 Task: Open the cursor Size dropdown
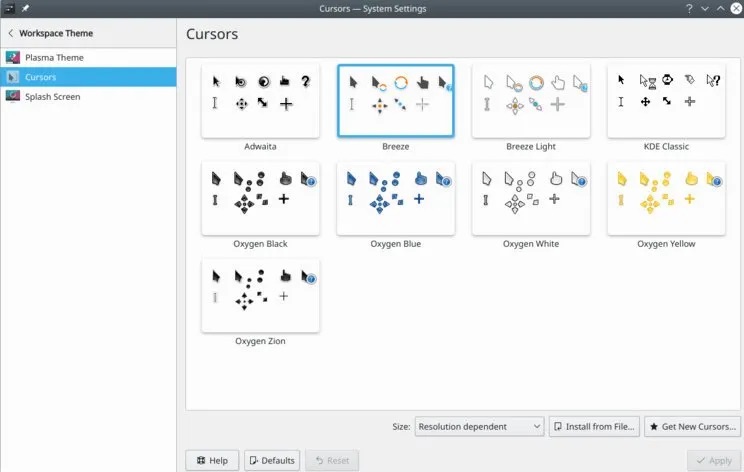pyautogui.click(x=479, y=426)
